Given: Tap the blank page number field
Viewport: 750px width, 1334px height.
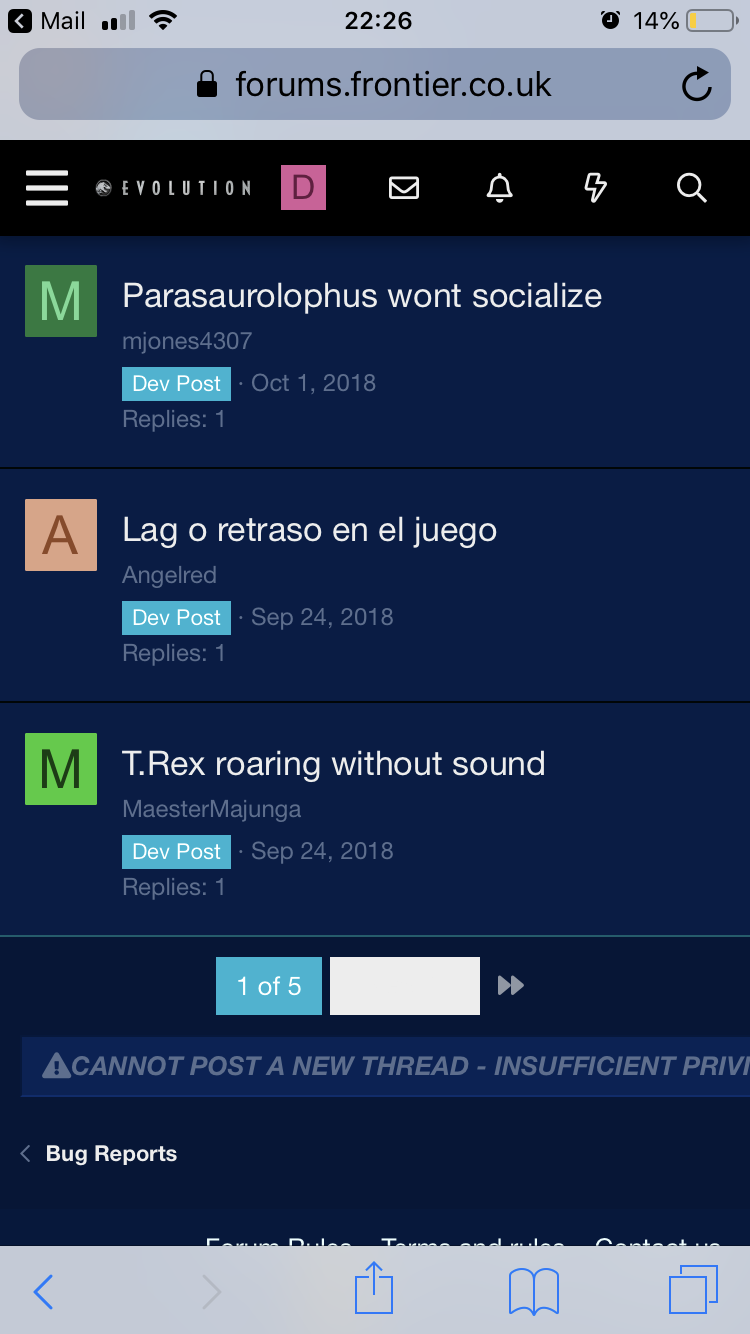Looking at the screenshot, I should (405, 986).
